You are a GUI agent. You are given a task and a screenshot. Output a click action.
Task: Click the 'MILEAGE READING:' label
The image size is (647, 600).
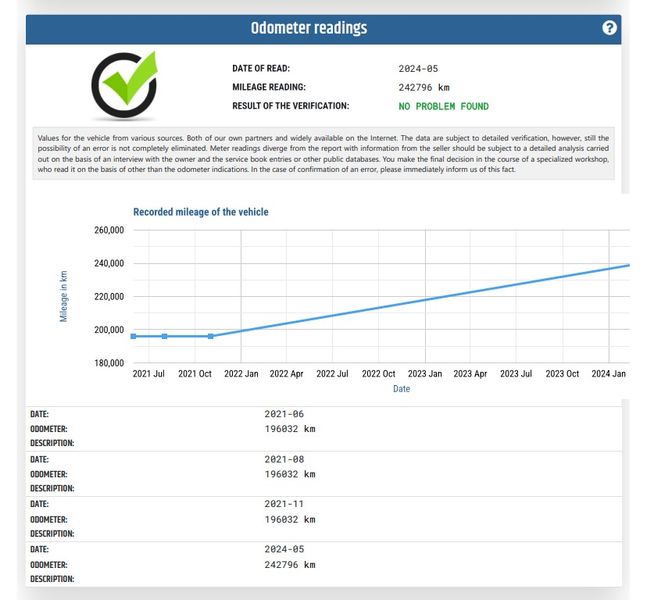click(269, 87)
